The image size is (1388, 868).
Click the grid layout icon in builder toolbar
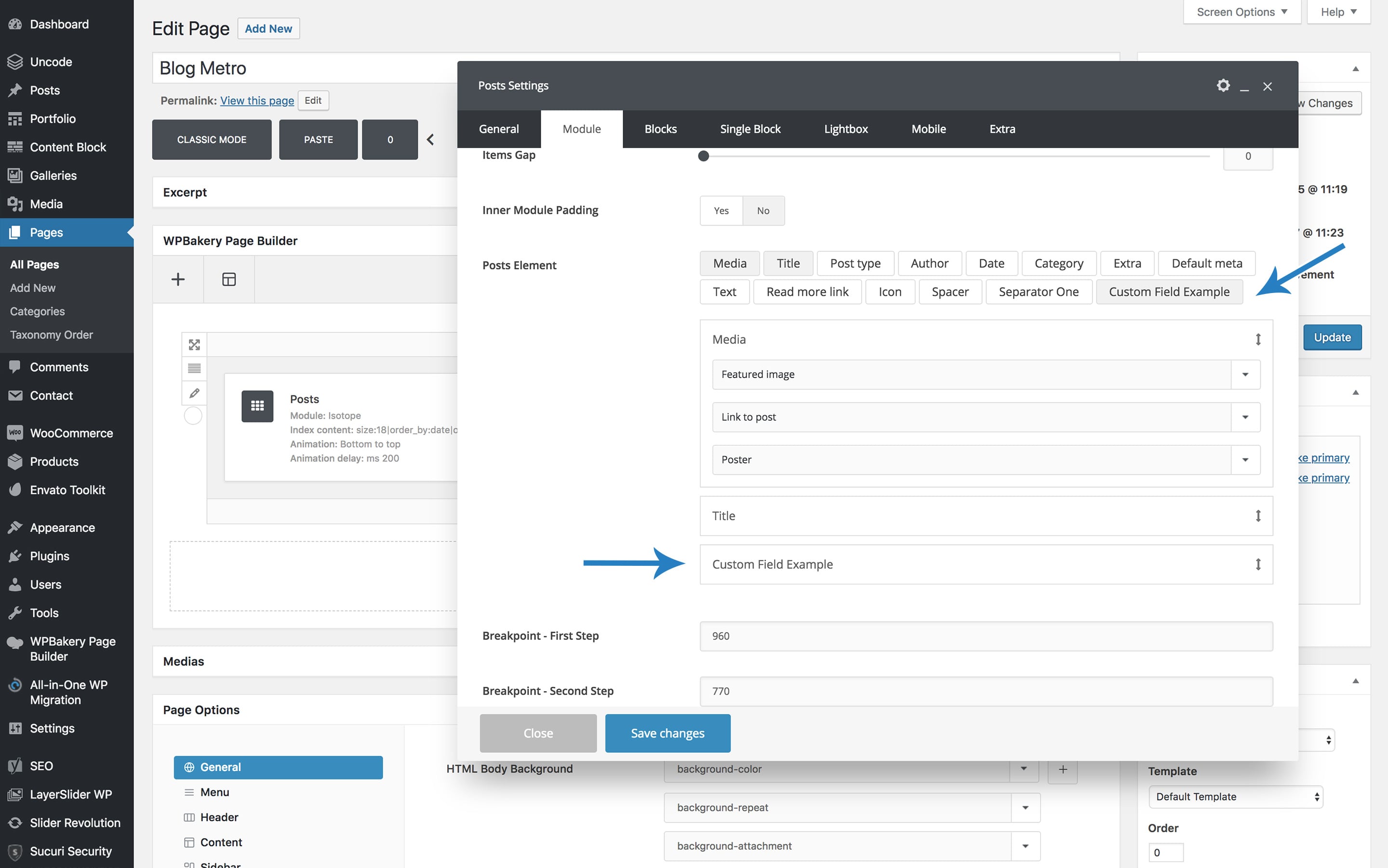tap(228, 279)
